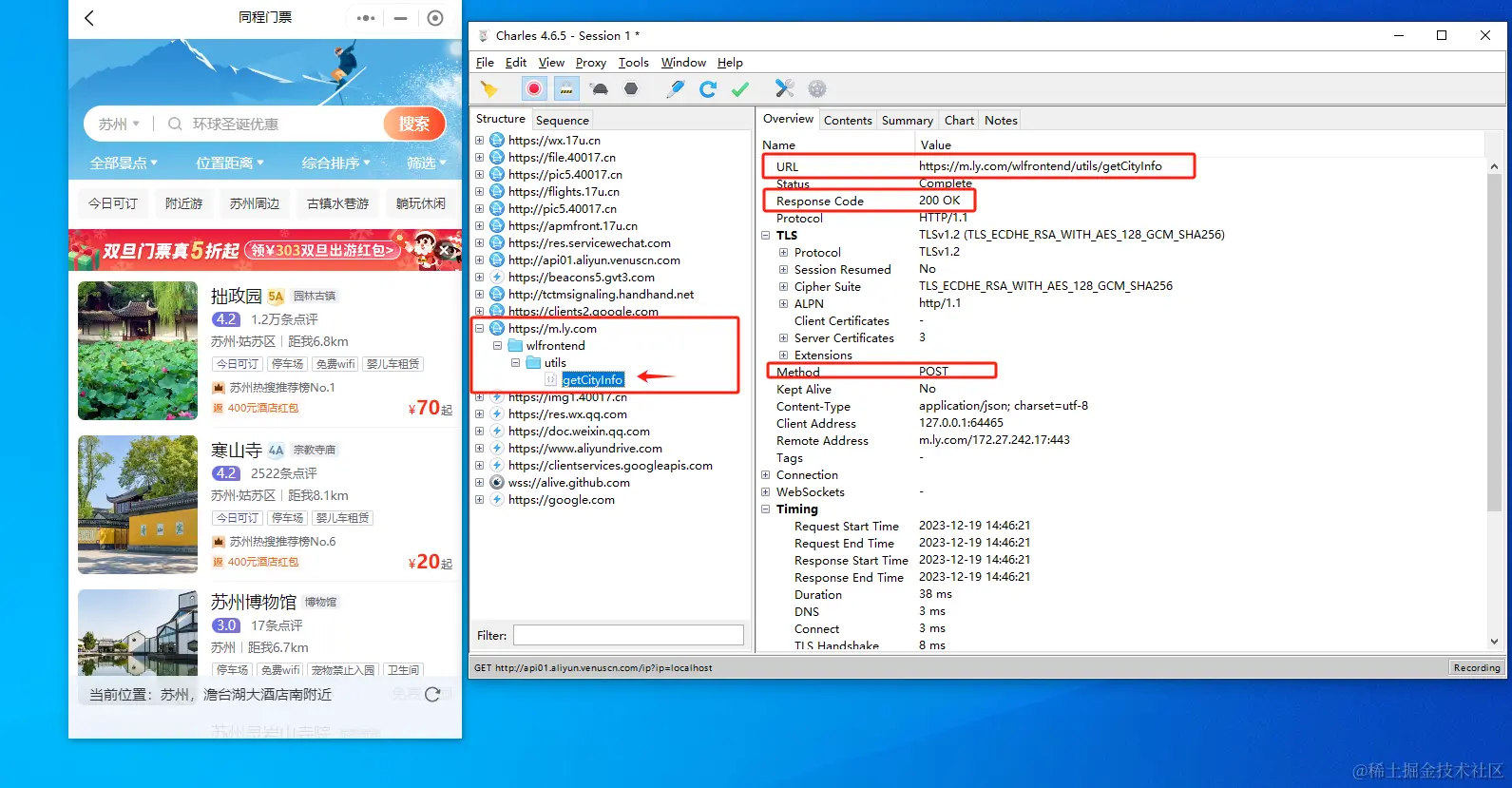Click the scrollbar down arrow in Overview
This screenshot has width=1512, height=788.
1494,642
